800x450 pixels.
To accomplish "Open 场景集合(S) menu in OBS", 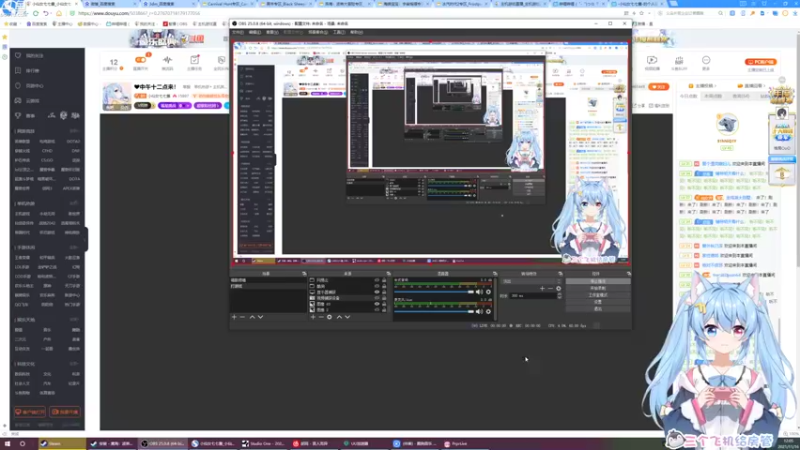I will coord(317,32).
